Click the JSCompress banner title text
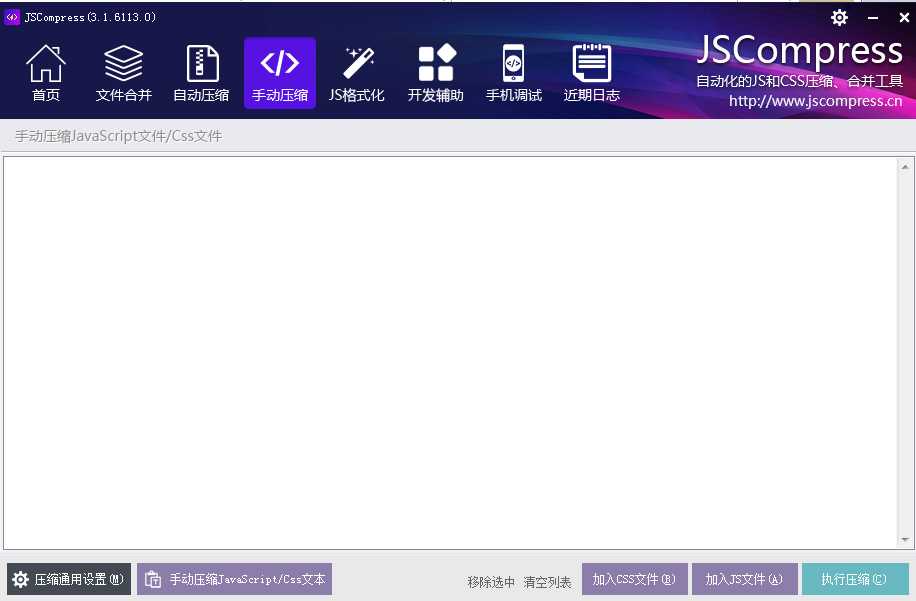 tap(800, 51)
